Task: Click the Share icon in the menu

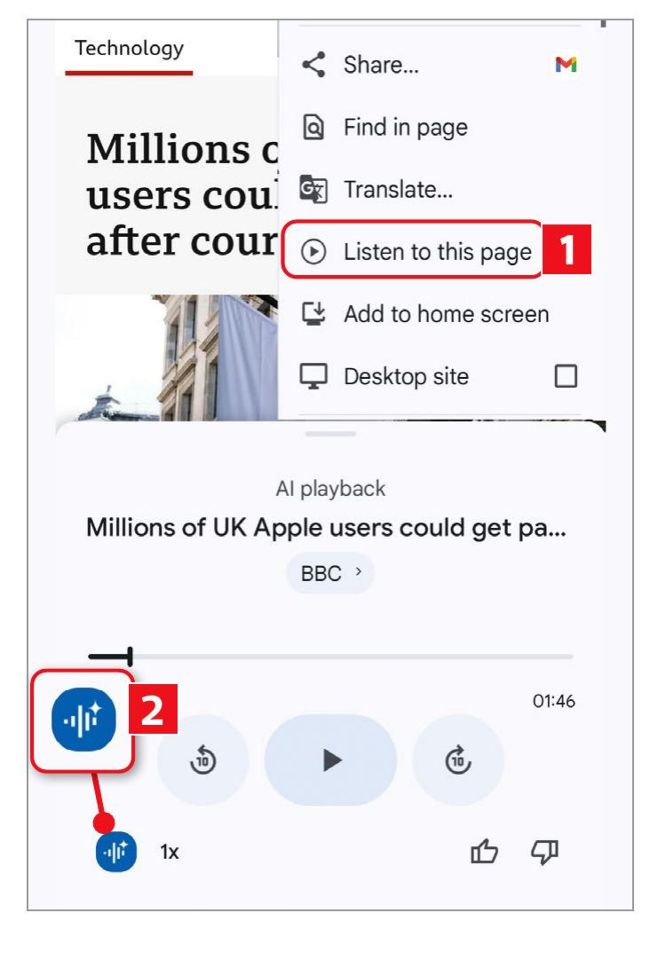Action: tap(314, 64)
